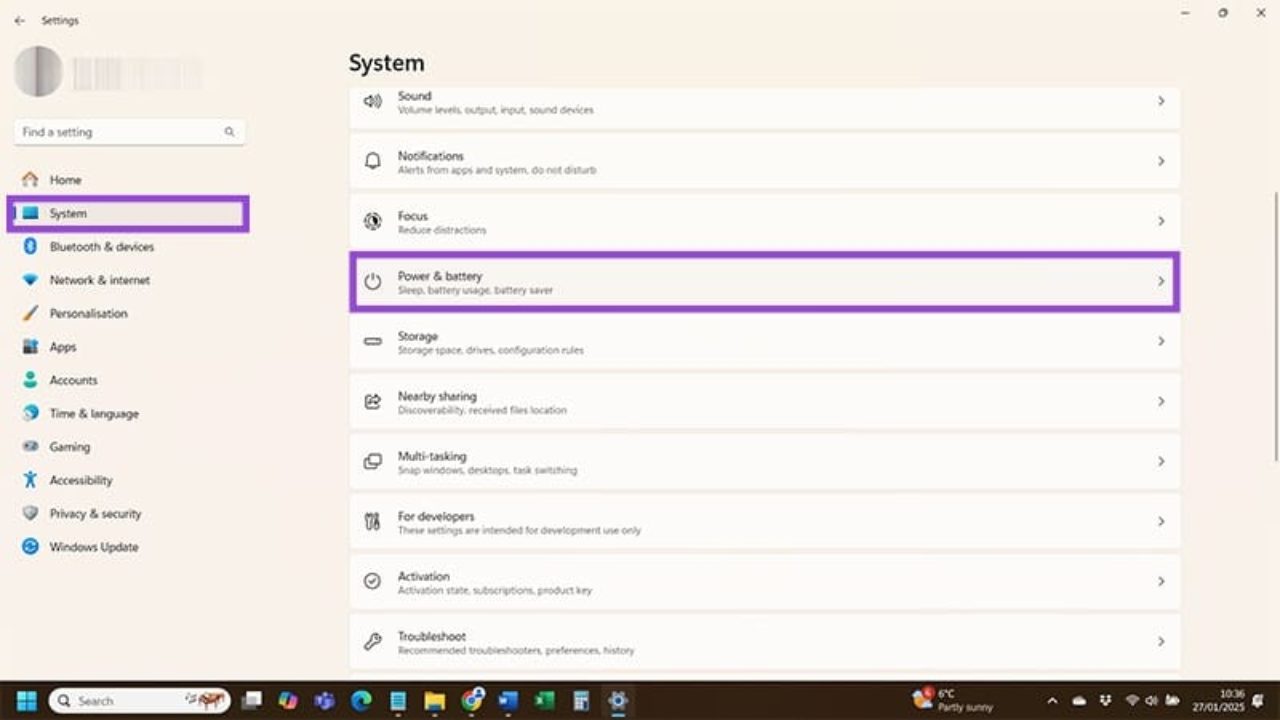Click the OneDrive icon in the system tray
Screen dimensions: 1280x720
(1077, 701)
